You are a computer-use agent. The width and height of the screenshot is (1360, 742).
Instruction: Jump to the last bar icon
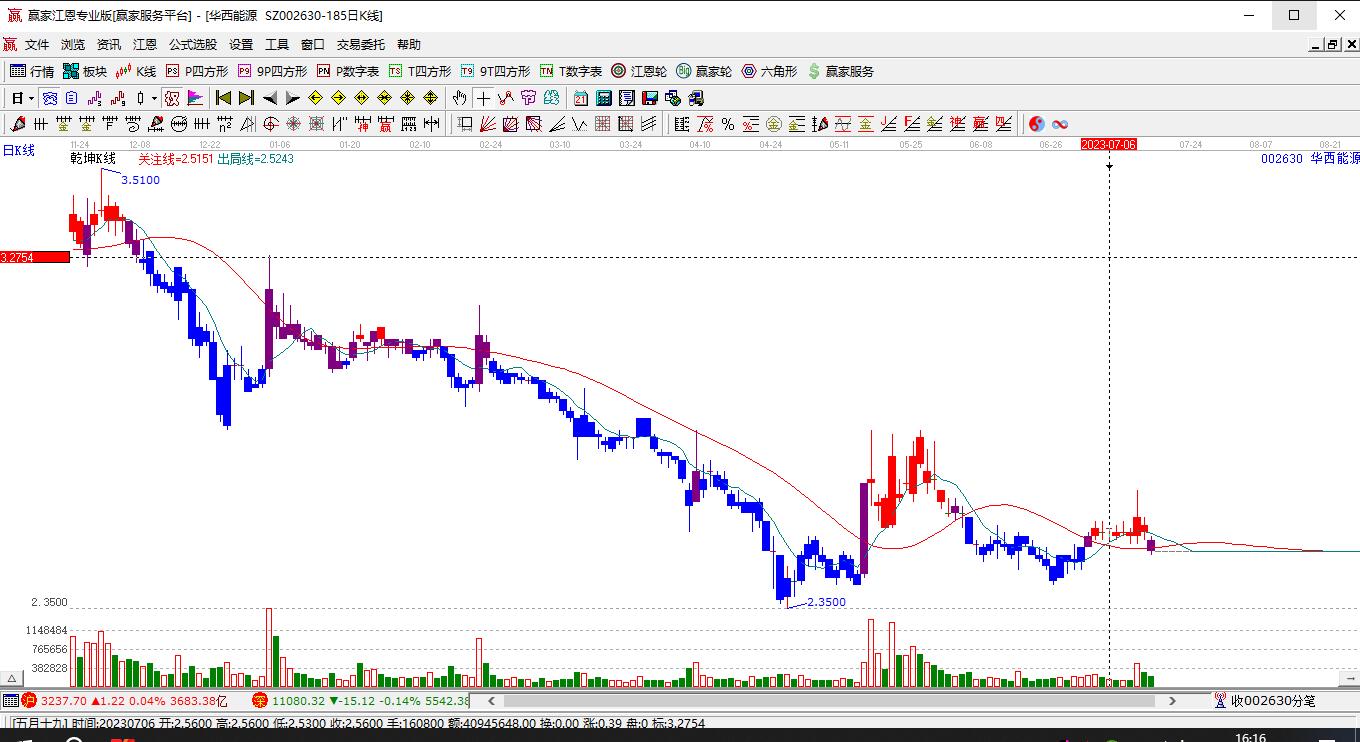246,98
